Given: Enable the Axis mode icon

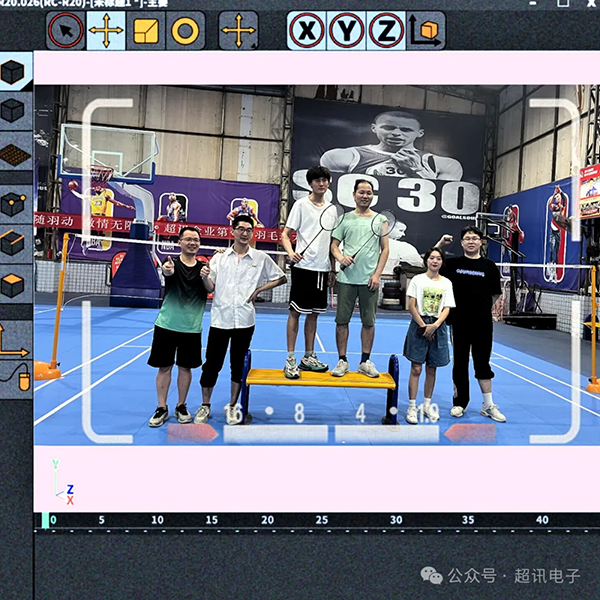Looking at the screenshot, I should [x=13, y=340].
